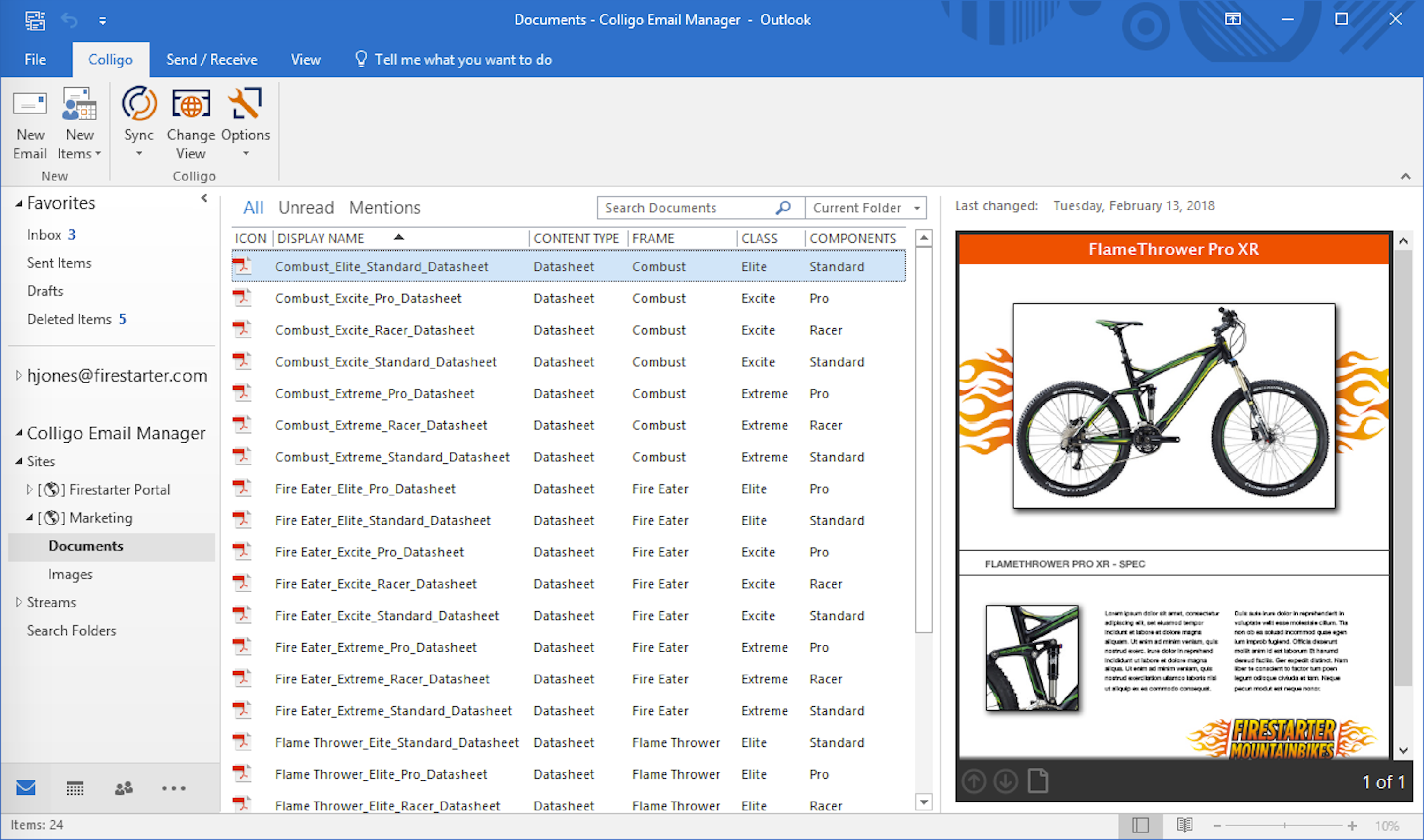Open the Colligo ribbon tab
1424x840 pixels.
point(110,59)
